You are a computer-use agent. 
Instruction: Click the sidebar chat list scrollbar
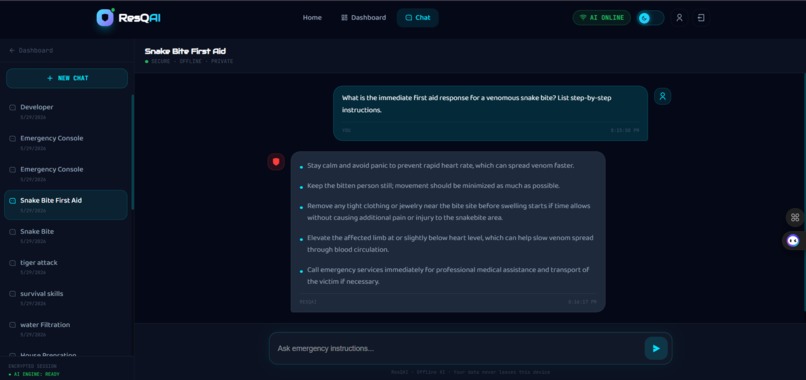pyautogui.click(x=133, y=152)
